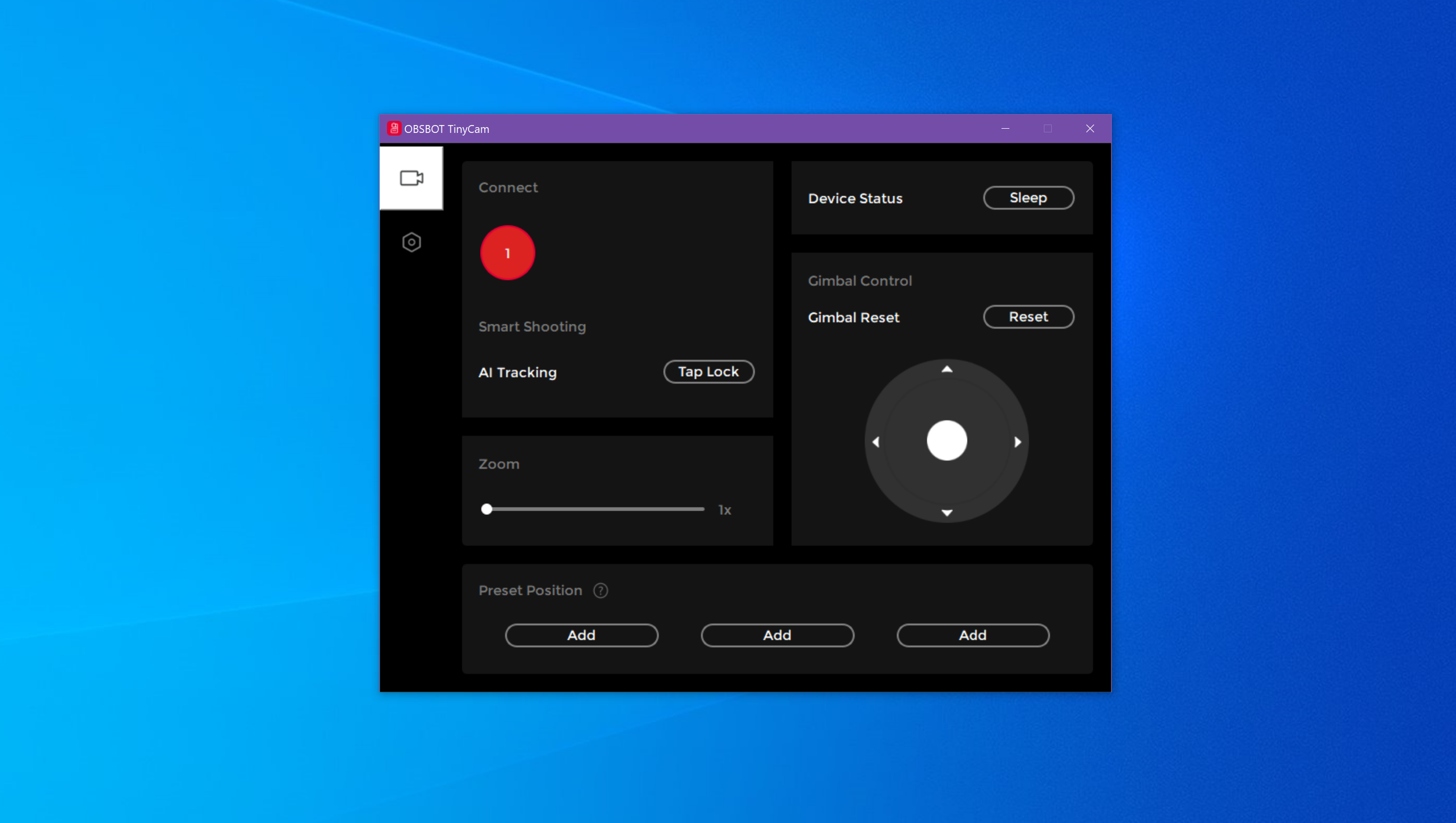Click the gimbal left arrow control
Viewport: 1456px width, 823px height.
click(876, 441)
